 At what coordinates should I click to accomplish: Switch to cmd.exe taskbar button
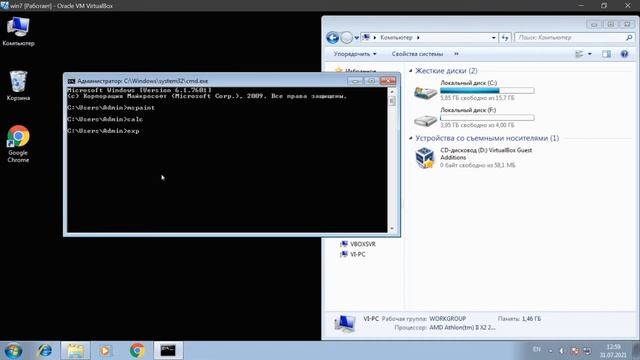point(168,351)
